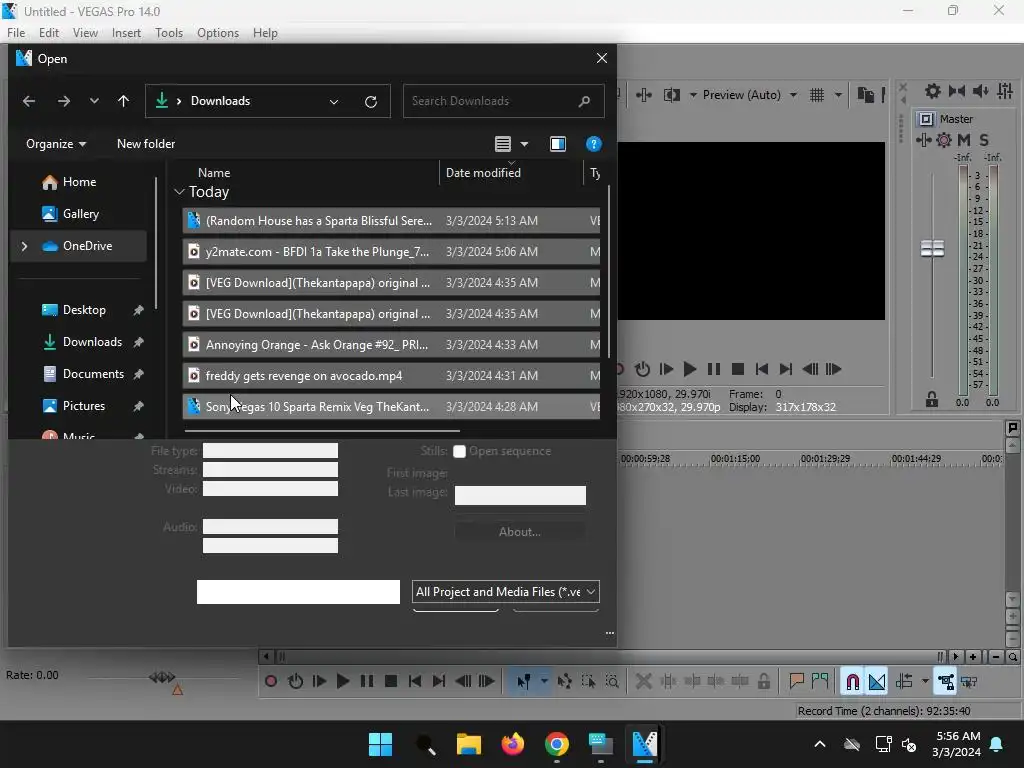Screen dimensions: 1024x768
Task: Click Split Screen View icon in preview
Action: tap(671, 95)
